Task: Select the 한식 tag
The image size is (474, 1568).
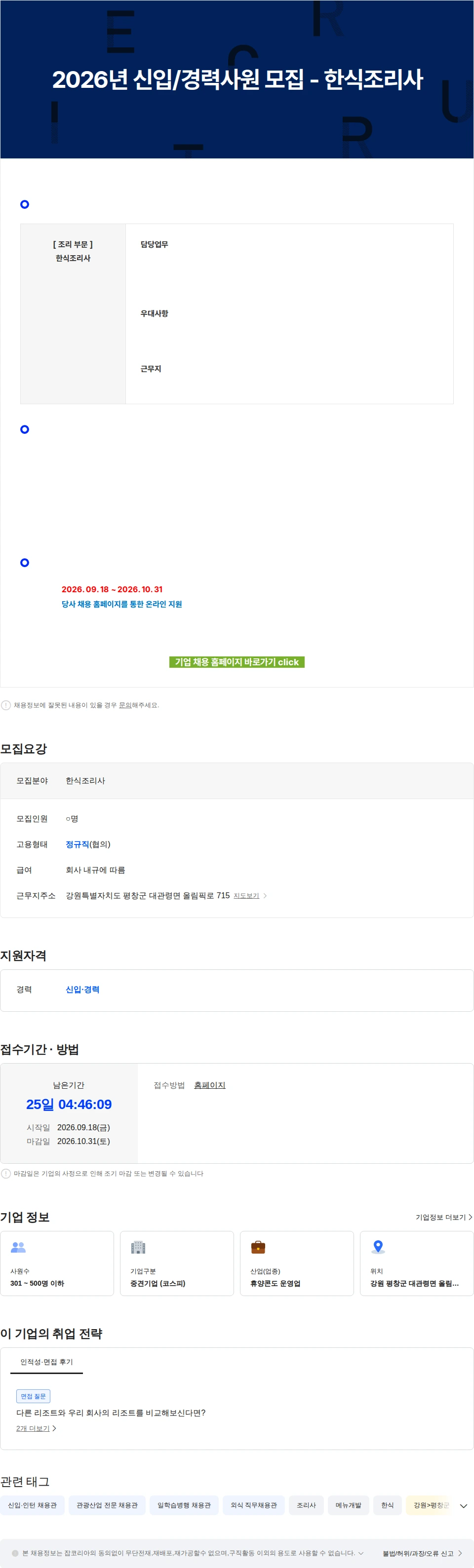Action: coord(388,1505)
